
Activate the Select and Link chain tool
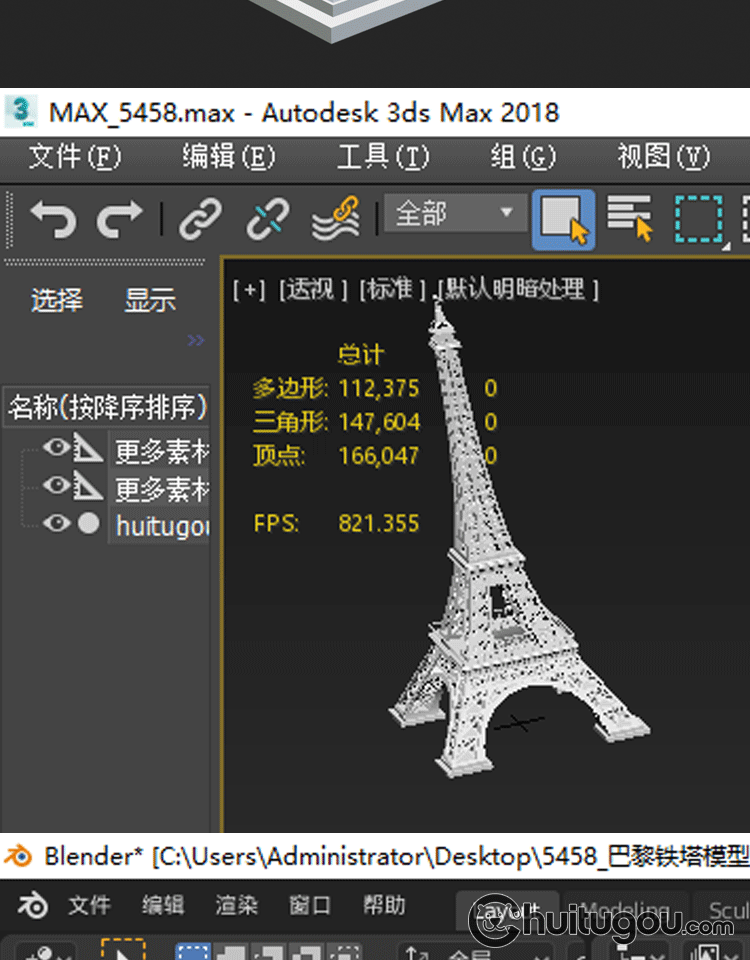click(x=200, y=218)
